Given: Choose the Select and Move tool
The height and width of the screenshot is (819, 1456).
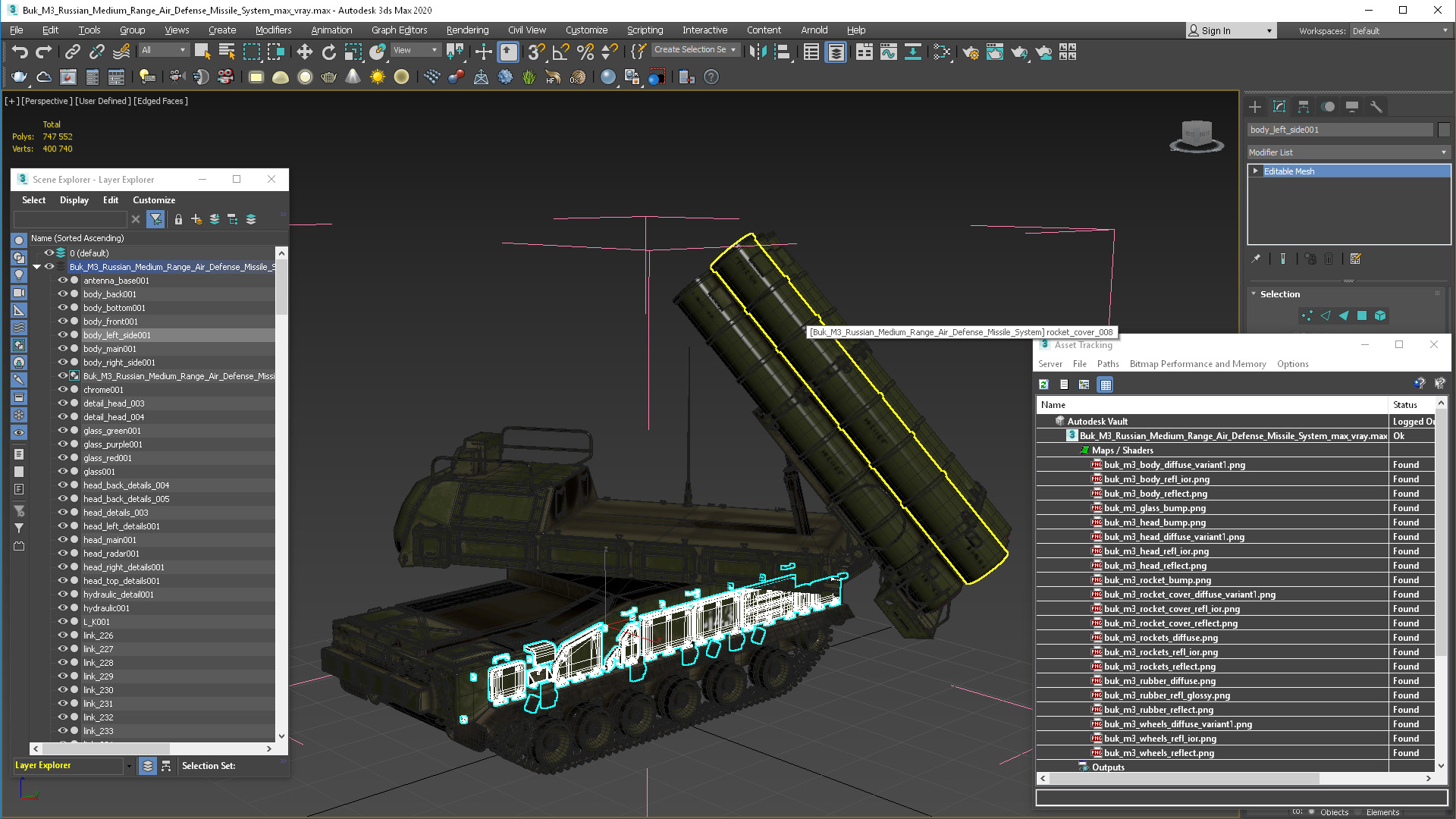Looking at the screenshot, I should point(304,52).
